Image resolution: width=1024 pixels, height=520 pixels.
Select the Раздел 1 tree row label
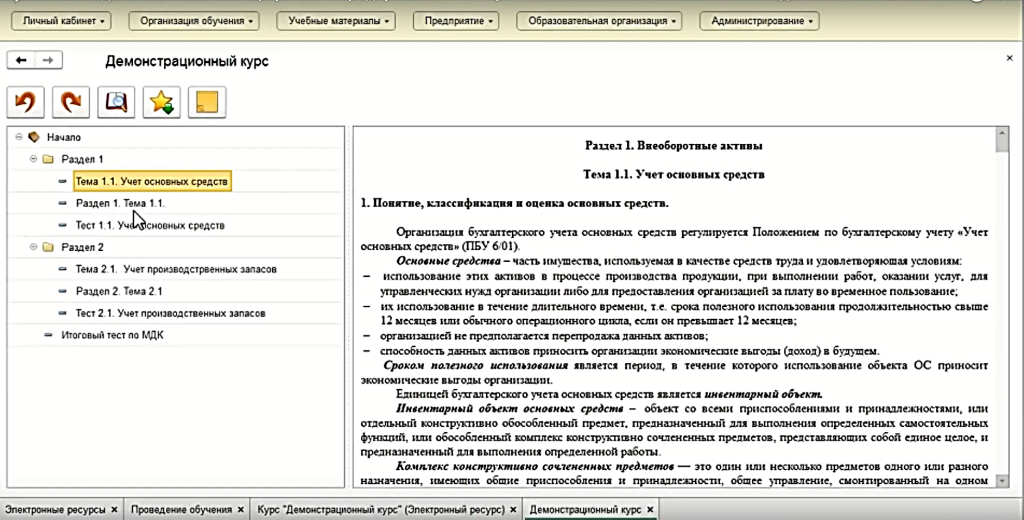tap(82, 159)
